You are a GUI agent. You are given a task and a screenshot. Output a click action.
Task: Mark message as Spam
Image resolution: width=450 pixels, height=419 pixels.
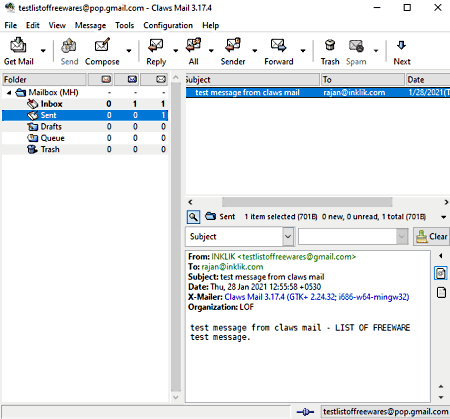pyautogui.click(x=356, y=51)
